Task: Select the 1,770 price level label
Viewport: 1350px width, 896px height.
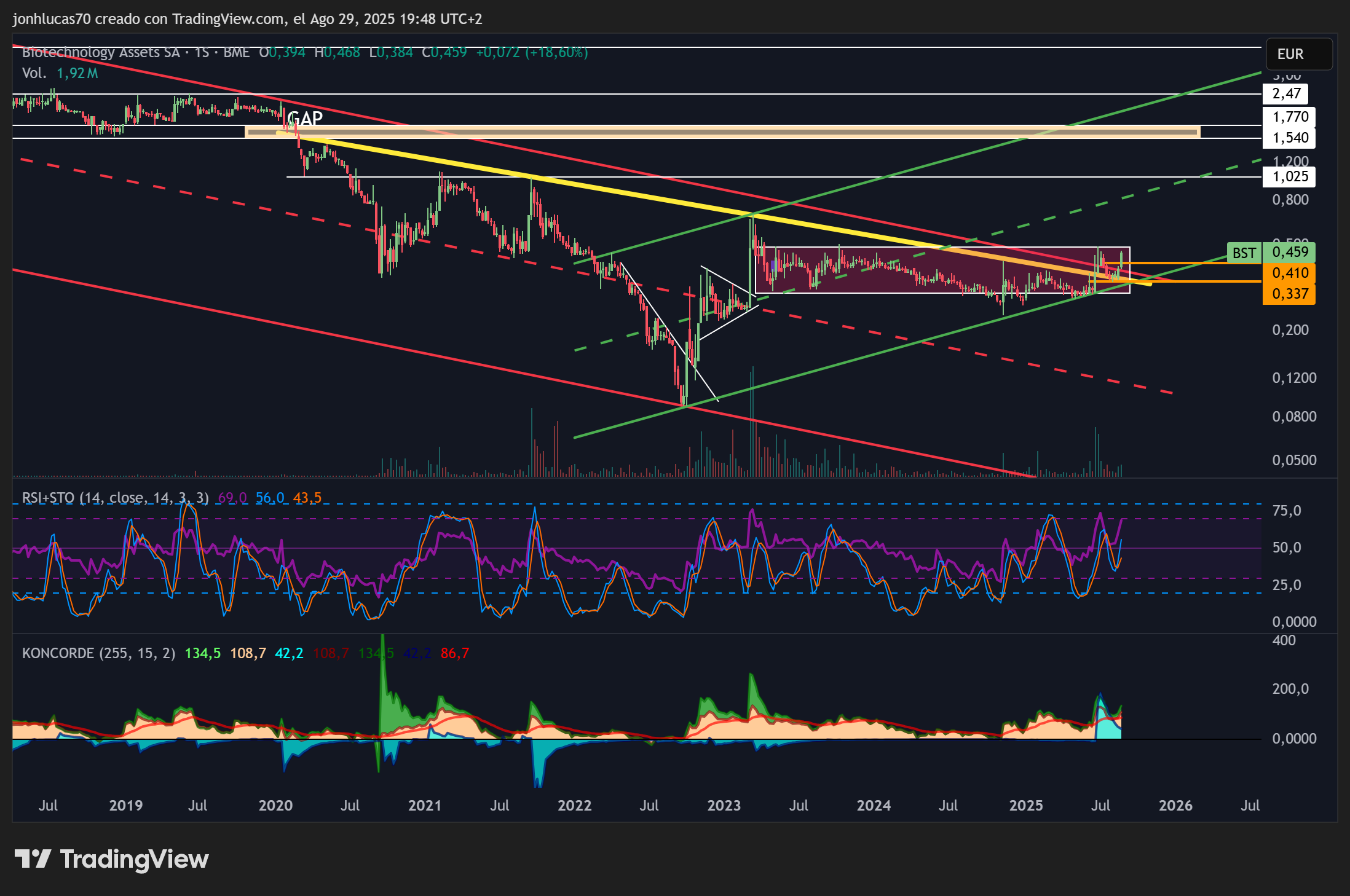Action: pos(1289,117)
